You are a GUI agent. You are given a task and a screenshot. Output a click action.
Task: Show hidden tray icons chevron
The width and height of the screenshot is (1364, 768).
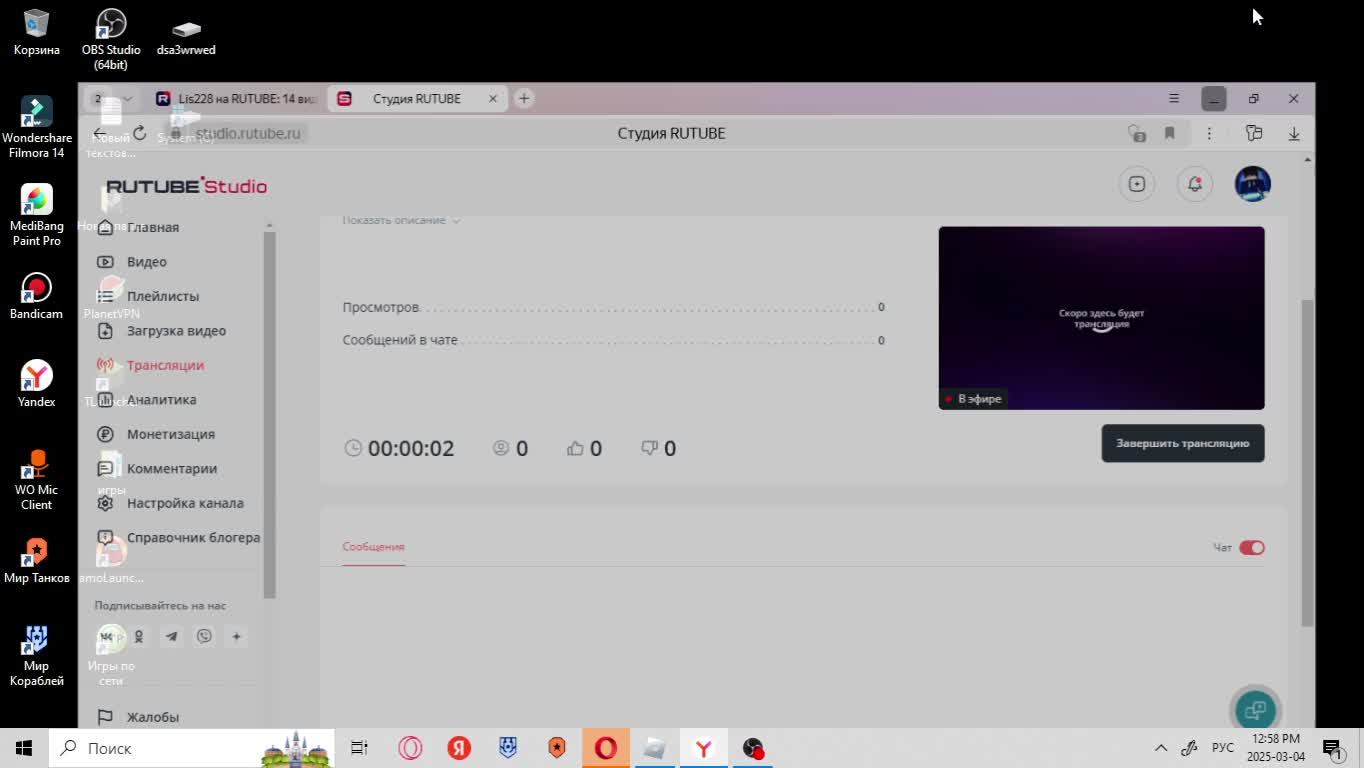[x=1160, y=748]
